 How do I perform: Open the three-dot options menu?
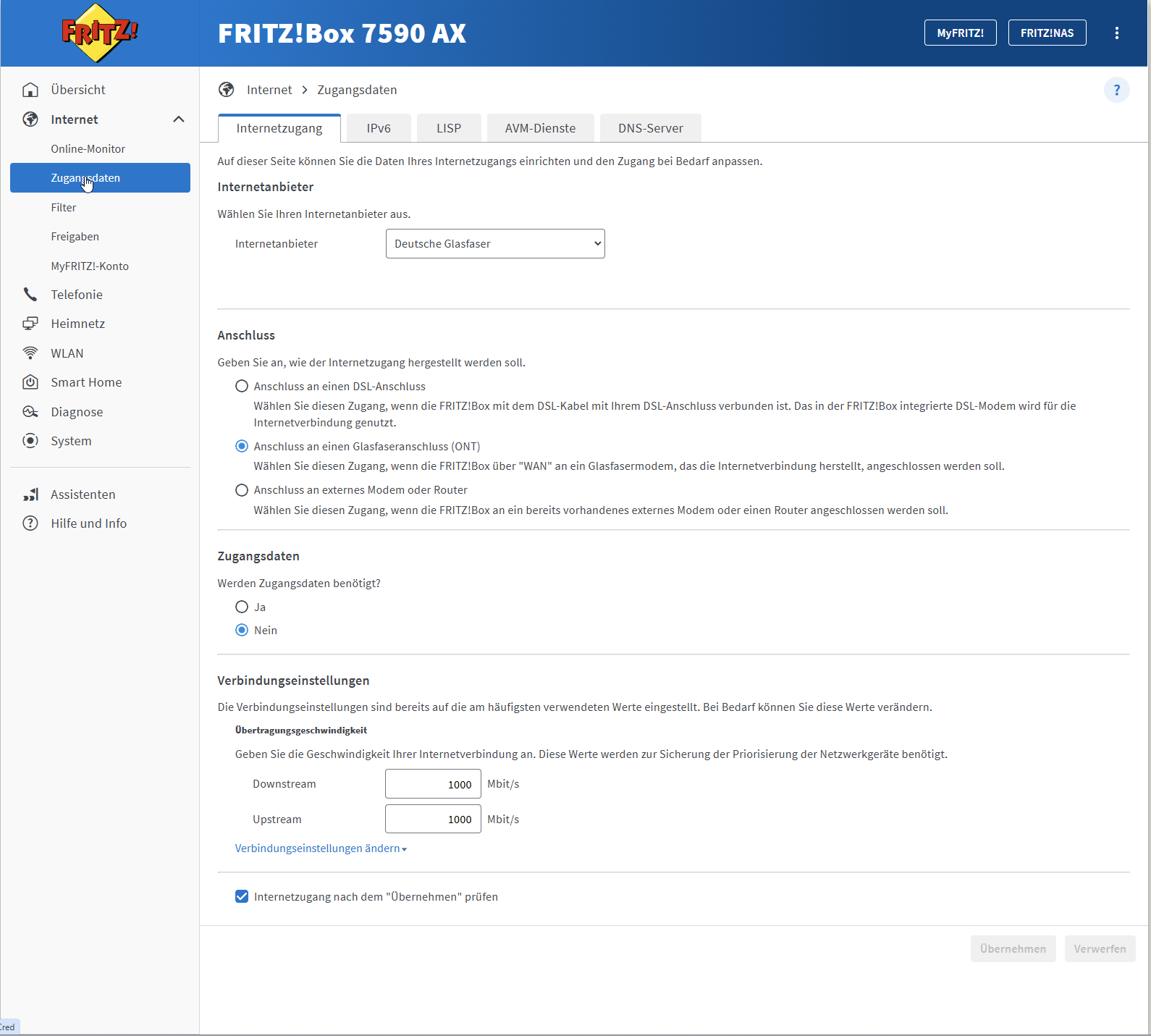pyautogui.click(x=1117, y=33)
